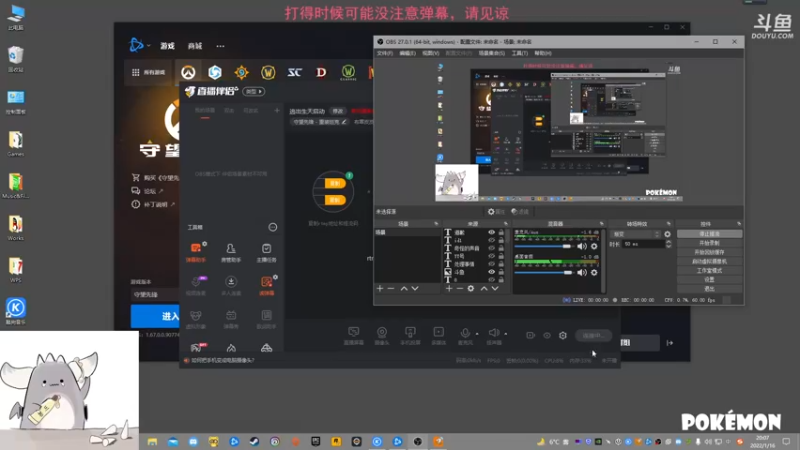
Task: Toggle lock on 斗鱼 source in OBS
Action: (501, 272)
